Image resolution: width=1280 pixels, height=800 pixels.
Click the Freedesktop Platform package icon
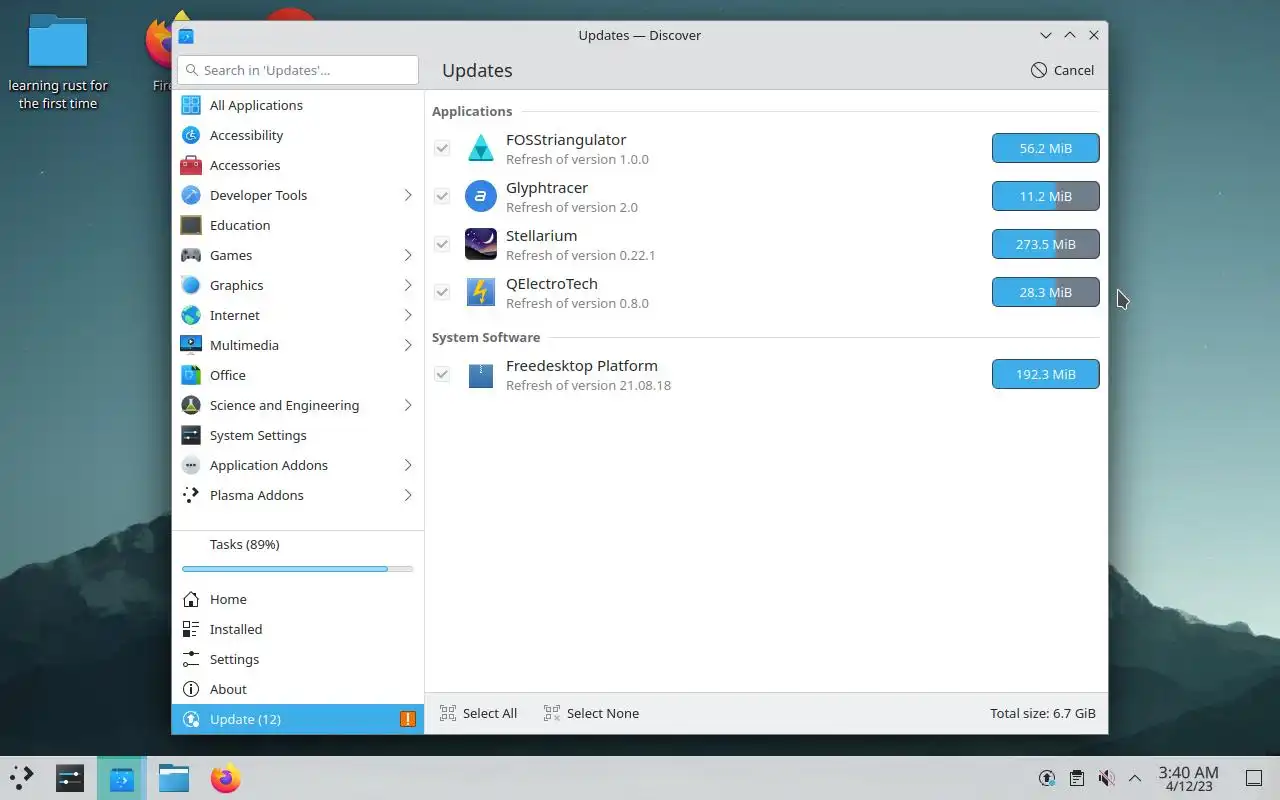coord(481,374)
